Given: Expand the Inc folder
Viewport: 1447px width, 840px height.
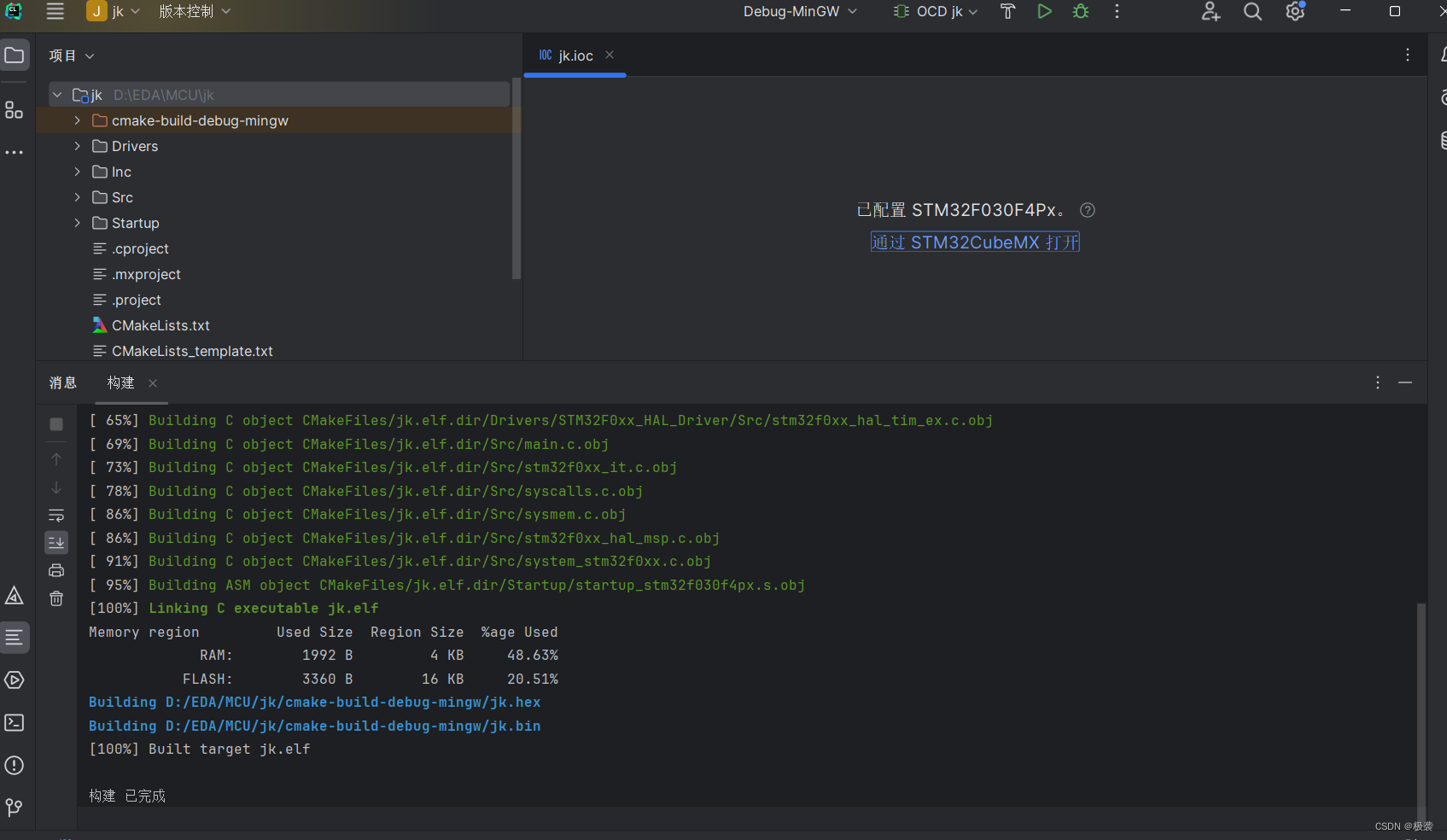Looking at the screenshot, I should pos(77,172).
